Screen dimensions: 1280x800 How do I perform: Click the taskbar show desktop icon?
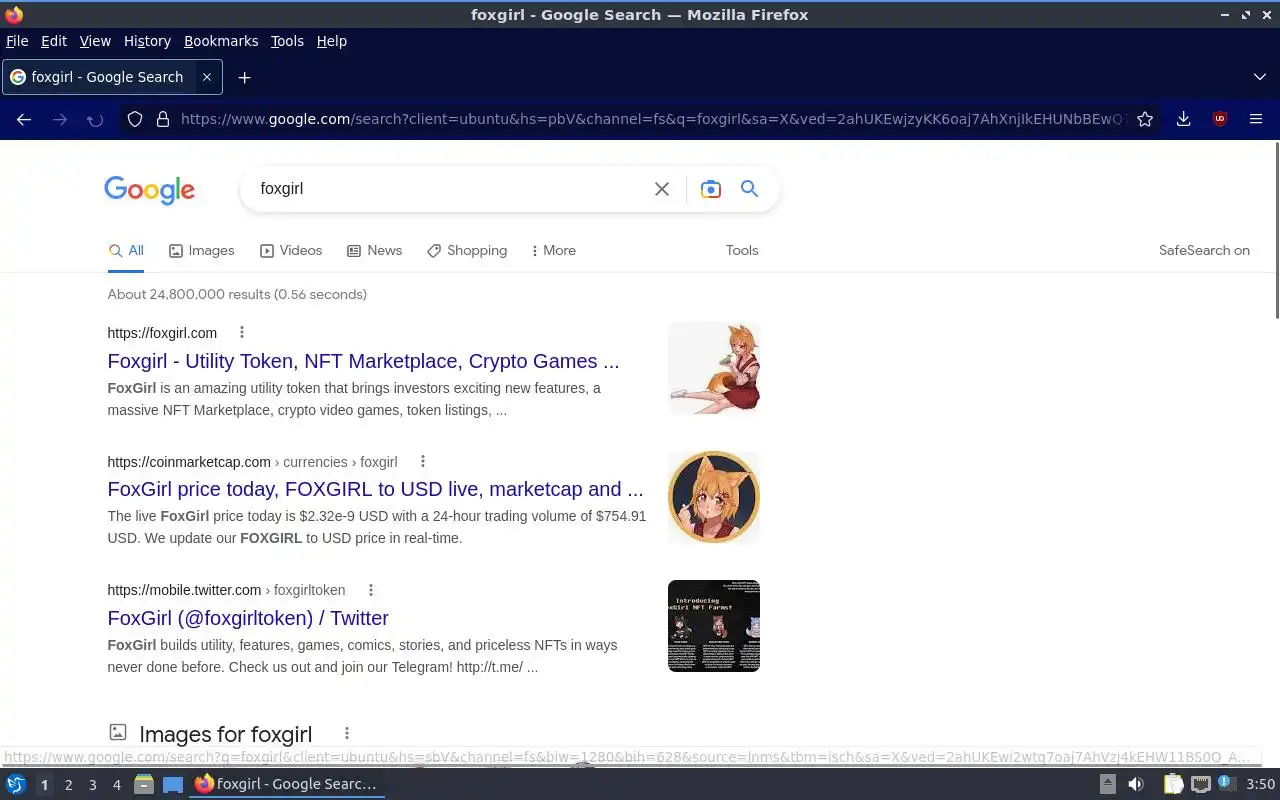173,785
